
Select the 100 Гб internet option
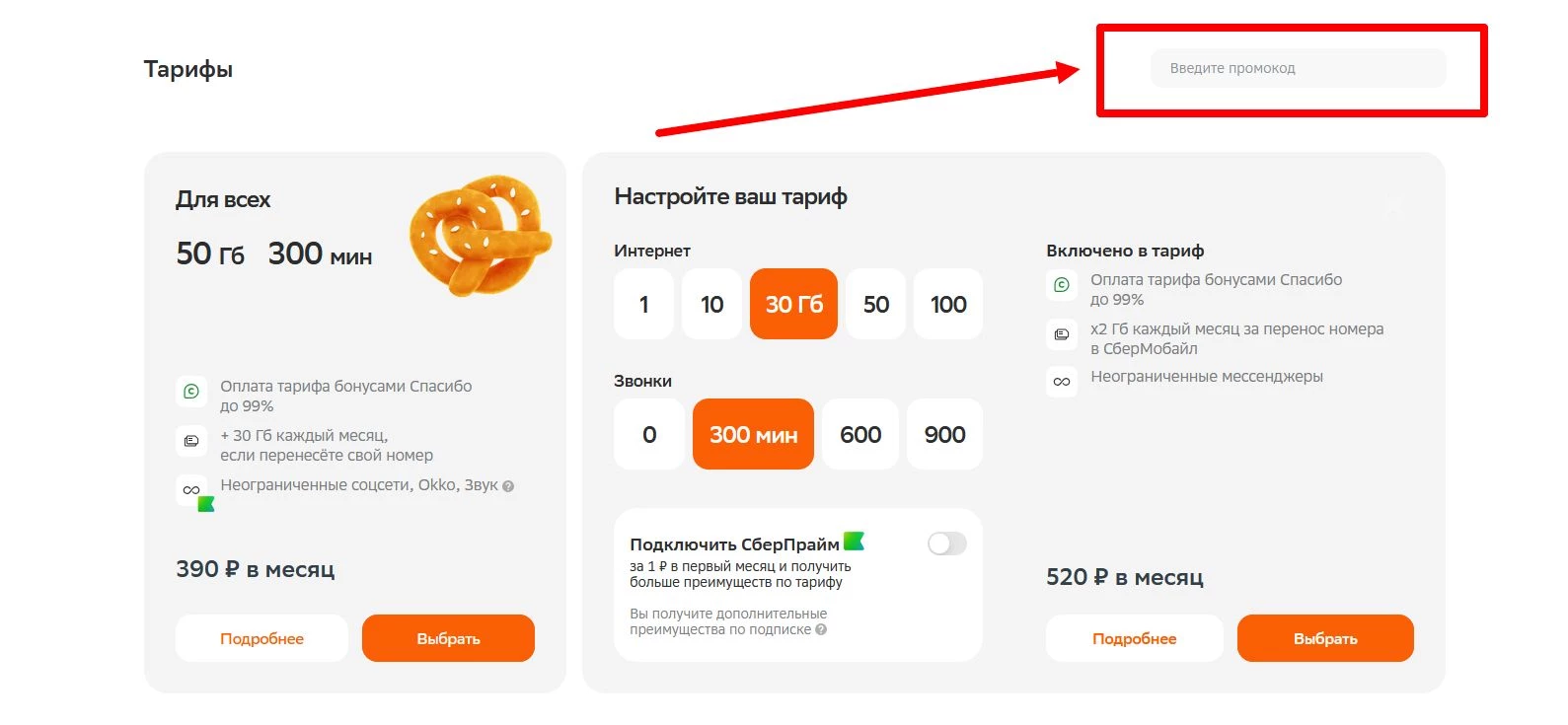(946, 304)
